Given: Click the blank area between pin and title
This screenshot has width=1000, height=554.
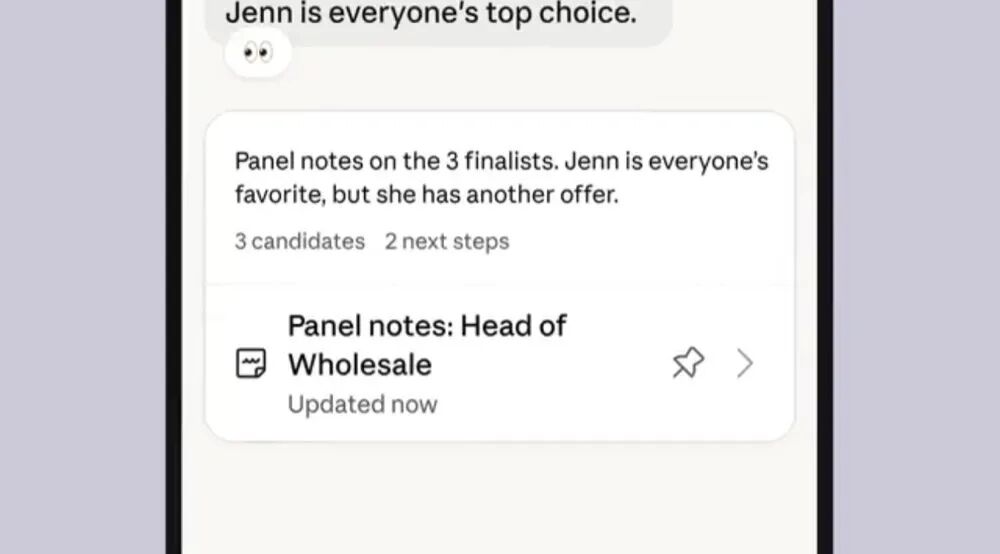Looking at the screenshot, I should click(619, 363).
